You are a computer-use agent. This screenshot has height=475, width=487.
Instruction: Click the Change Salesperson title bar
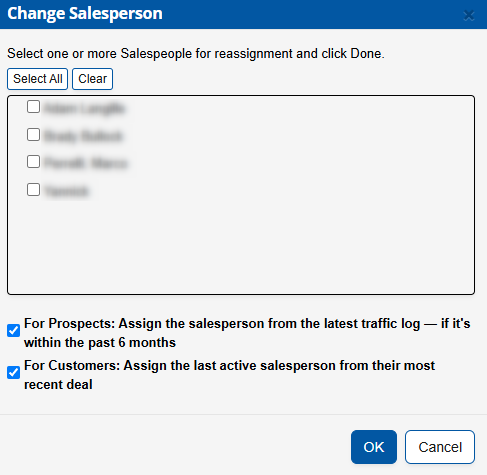pos(243,14)
